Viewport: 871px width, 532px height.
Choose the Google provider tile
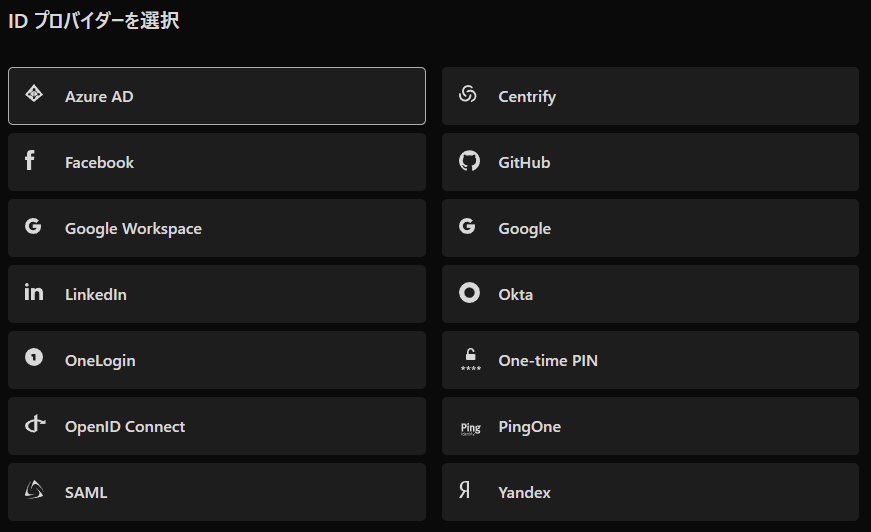(650, 228)
